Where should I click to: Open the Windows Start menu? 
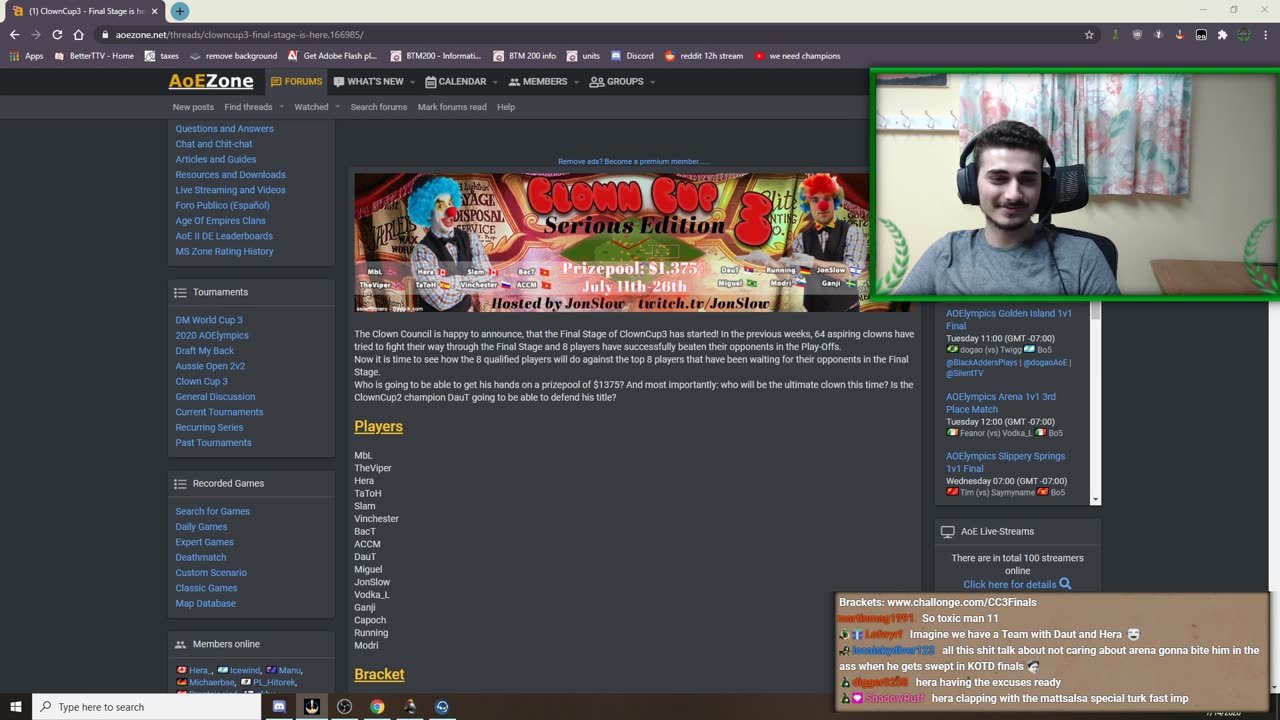click(x=16, y=706)
